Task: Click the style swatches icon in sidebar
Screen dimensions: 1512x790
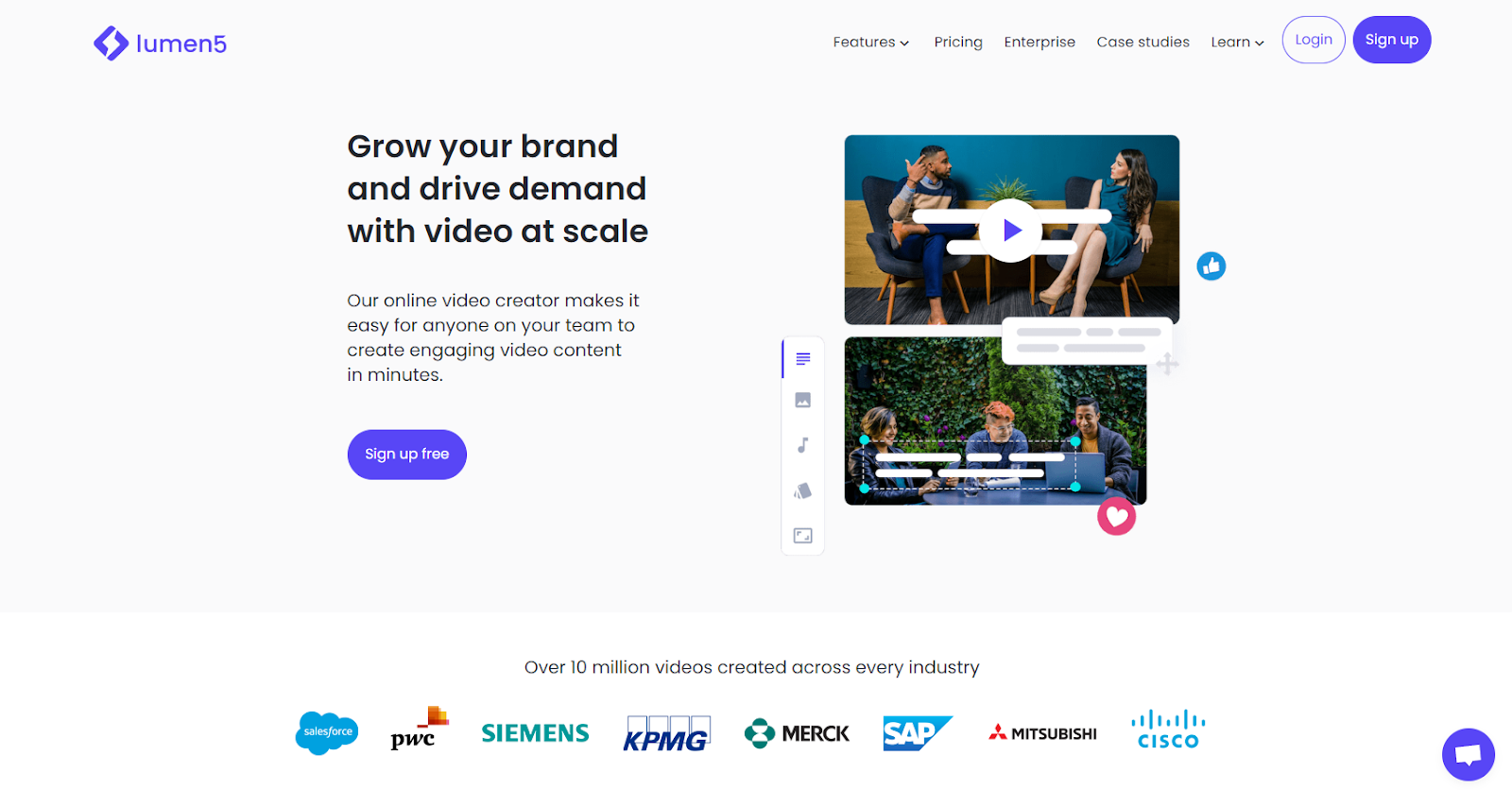Action: tap(803, 490)
